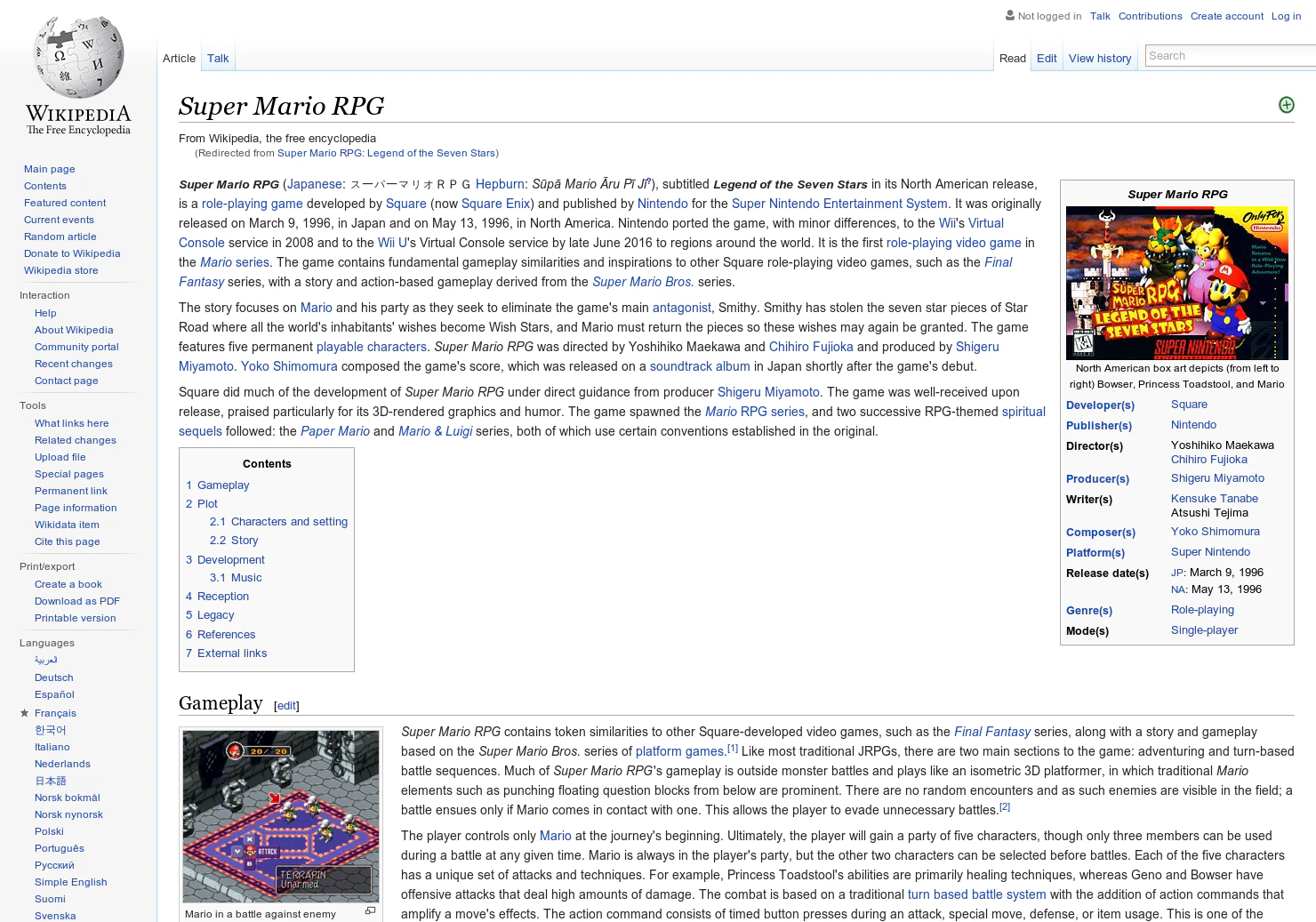Open the Super Mario RPG box art image
Image resolution: width=1316 pixels, height=922 pixels.
[1177, 283]
